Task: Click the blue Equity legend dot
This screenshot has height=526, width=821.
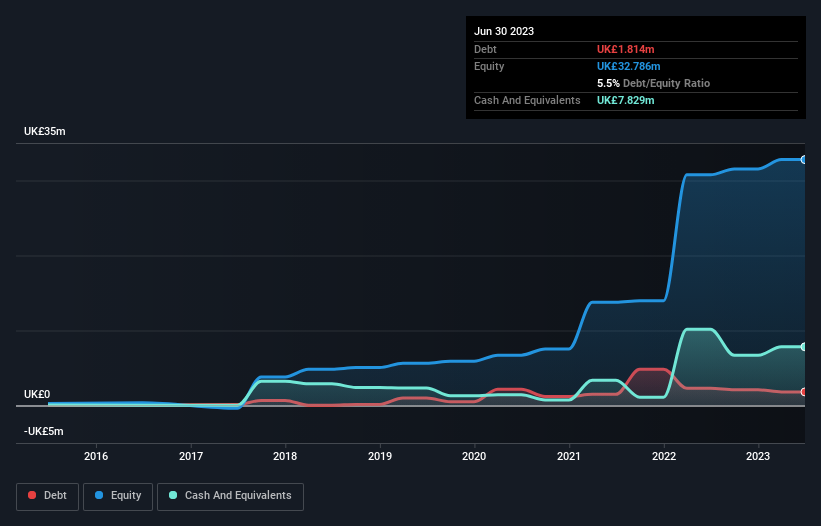Action: point(99,495)
